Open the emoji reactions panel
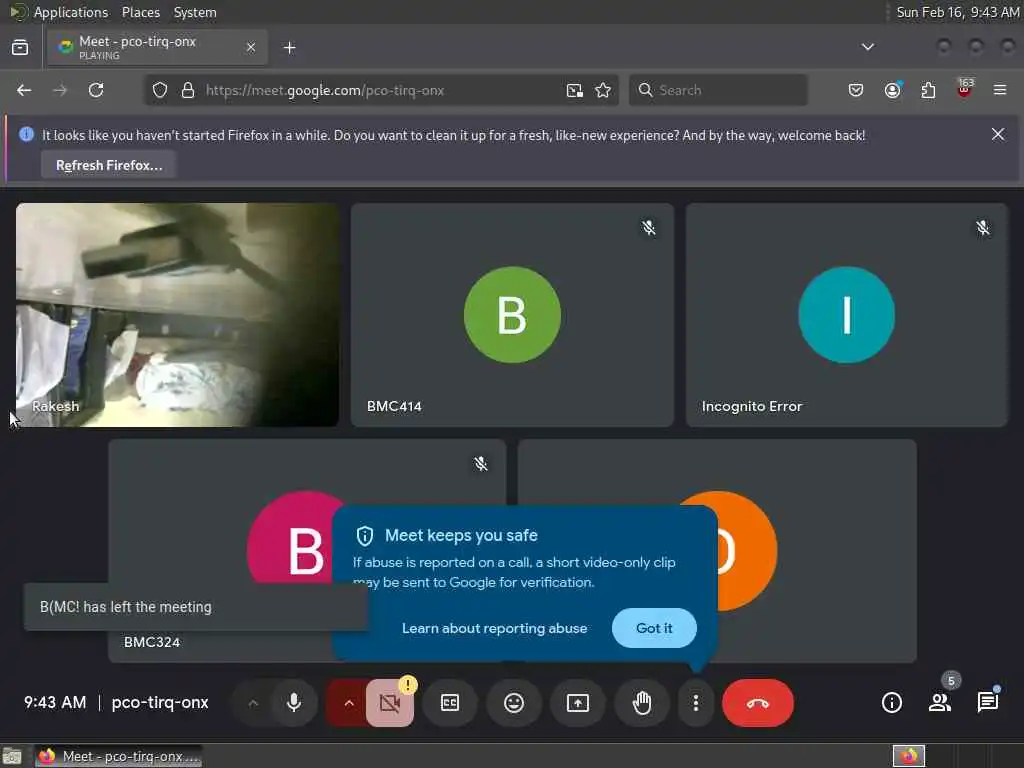The height and width of the screenshot is (768, 1024). [x=514, y=703]
